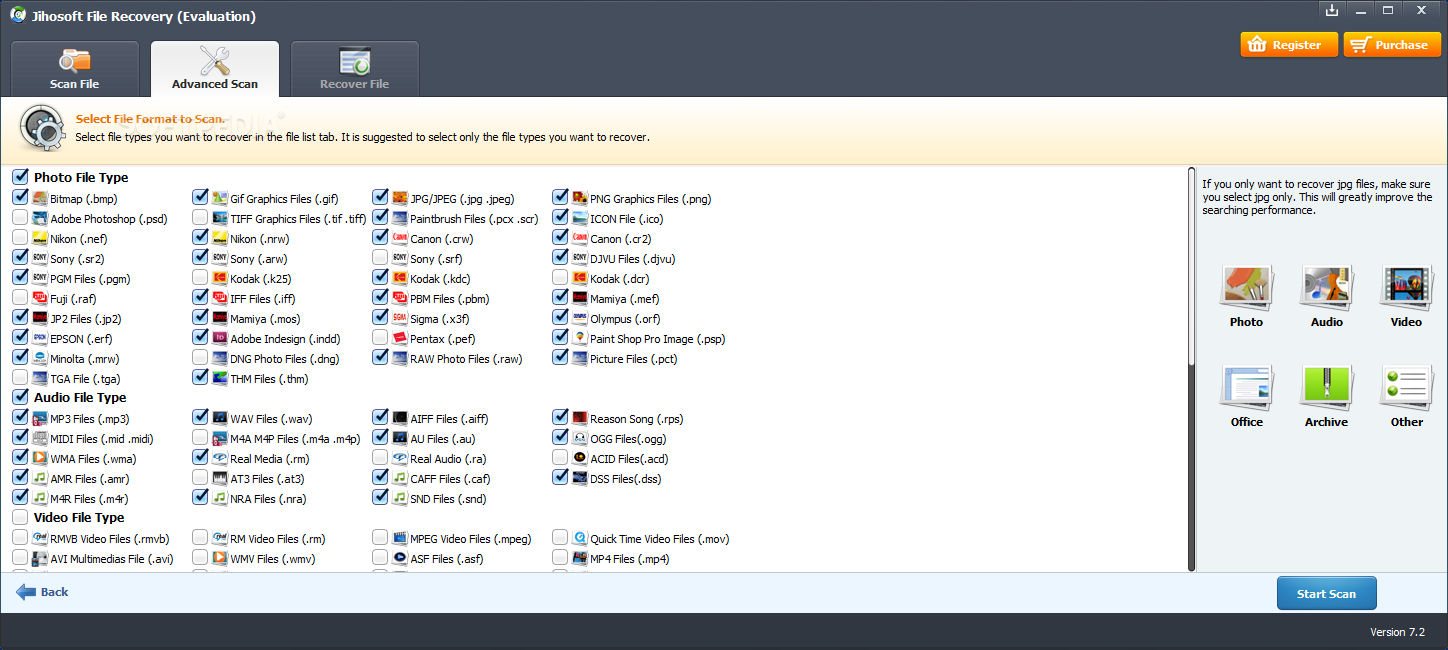Click the AVI Multimedias File icon
Screen dimensions: 1448x650
click(40, 558)
